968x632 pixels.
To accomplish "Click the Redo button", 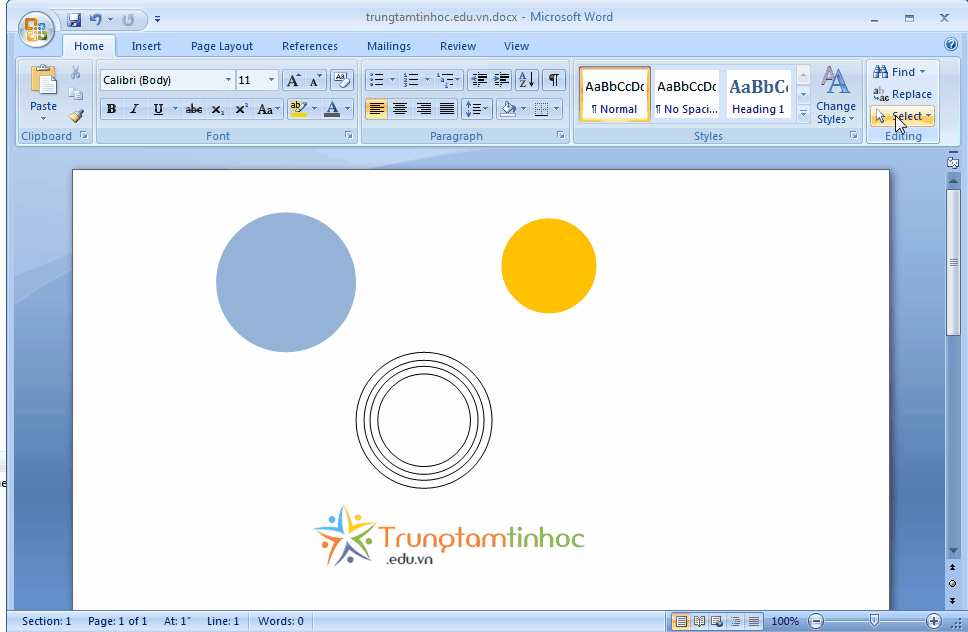I will (128, 20).
